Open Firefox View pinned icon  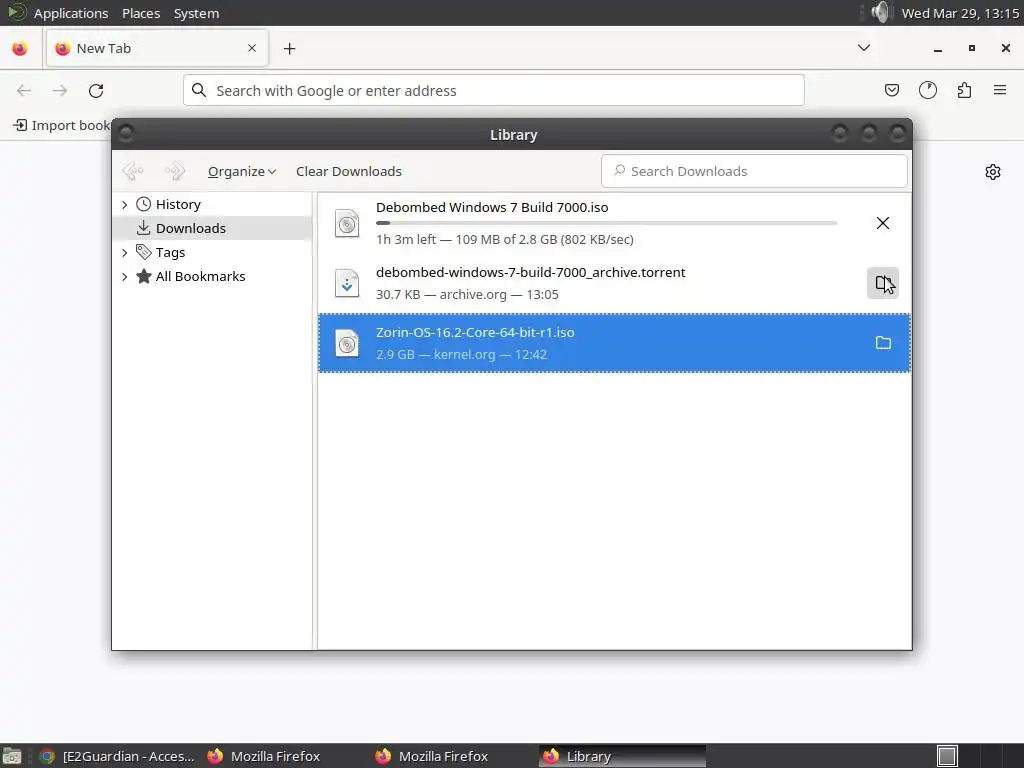point(20,48)
